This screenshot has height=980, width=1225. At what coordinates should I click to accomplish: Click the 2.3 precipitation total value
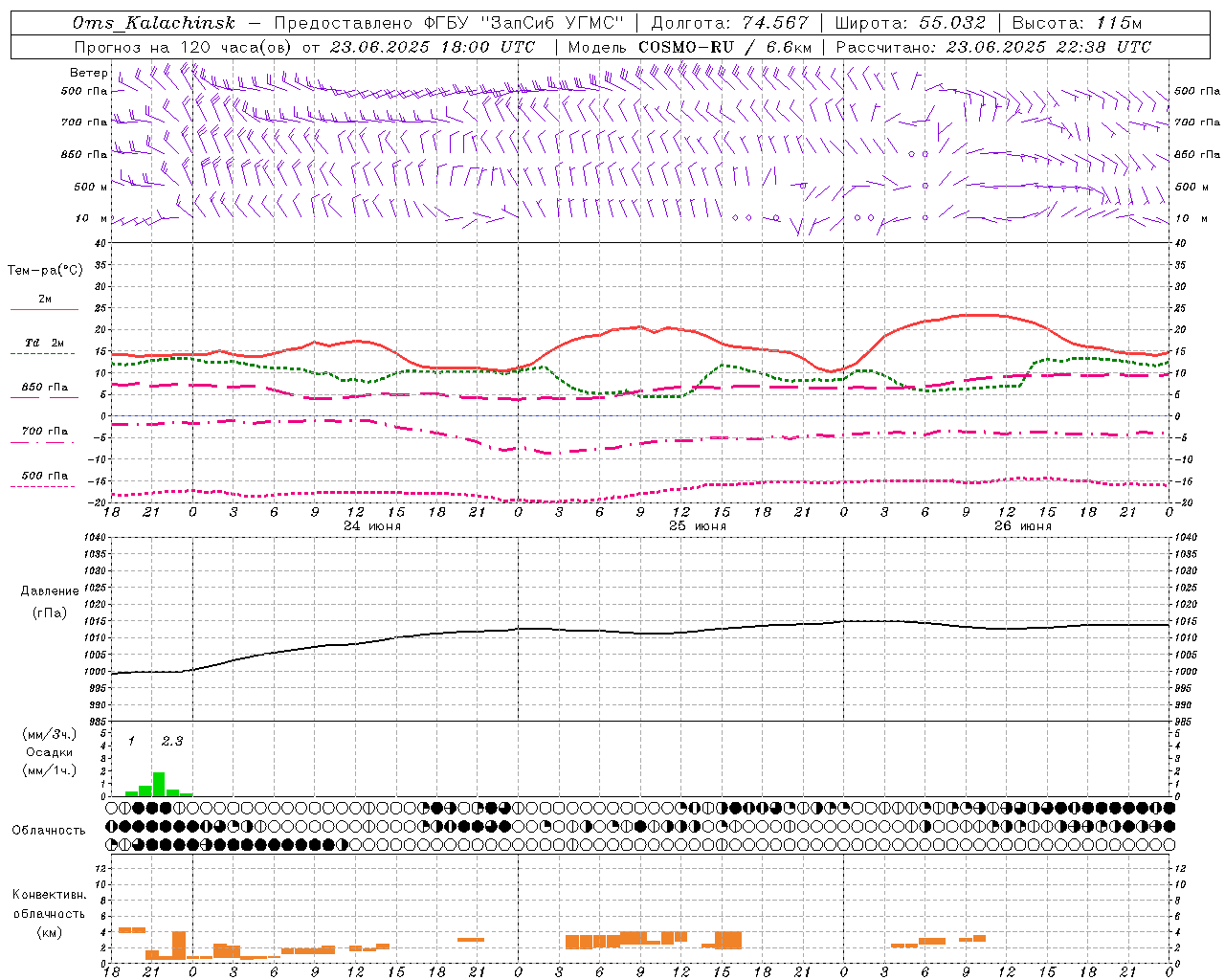tap(172, 742)
